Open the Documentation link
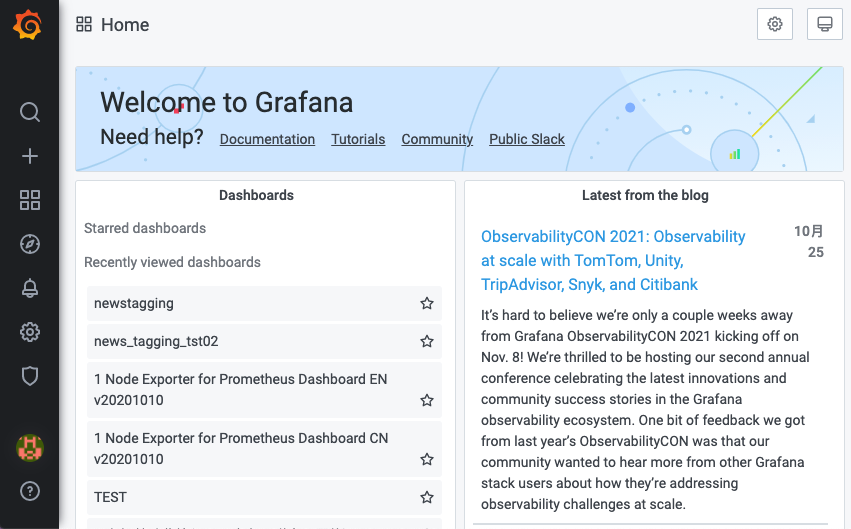851x529 pixels. [267, 139]
